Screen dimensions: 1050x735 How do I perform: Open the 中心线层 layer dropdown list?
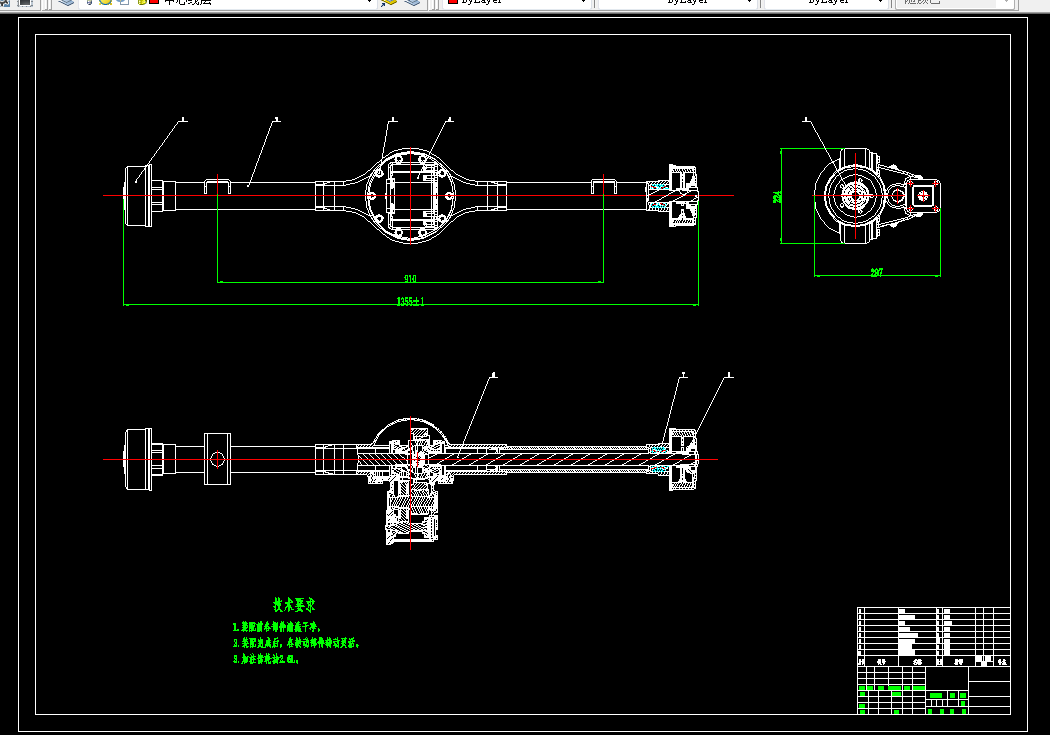click(227, 2)
